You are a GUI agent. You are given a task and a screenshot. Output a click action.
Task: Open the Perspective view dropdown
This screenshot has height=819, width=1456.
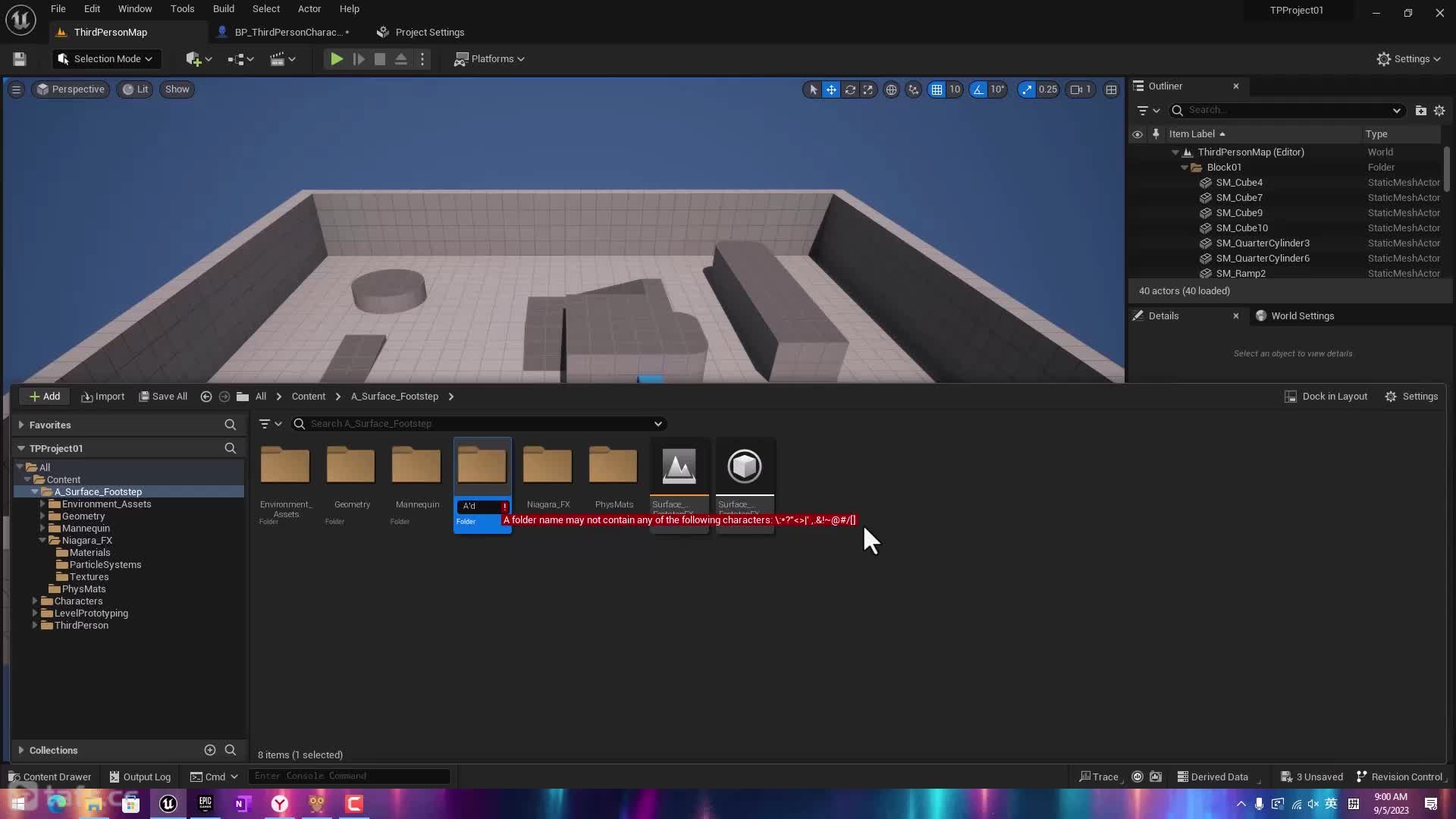coord(71,89)
